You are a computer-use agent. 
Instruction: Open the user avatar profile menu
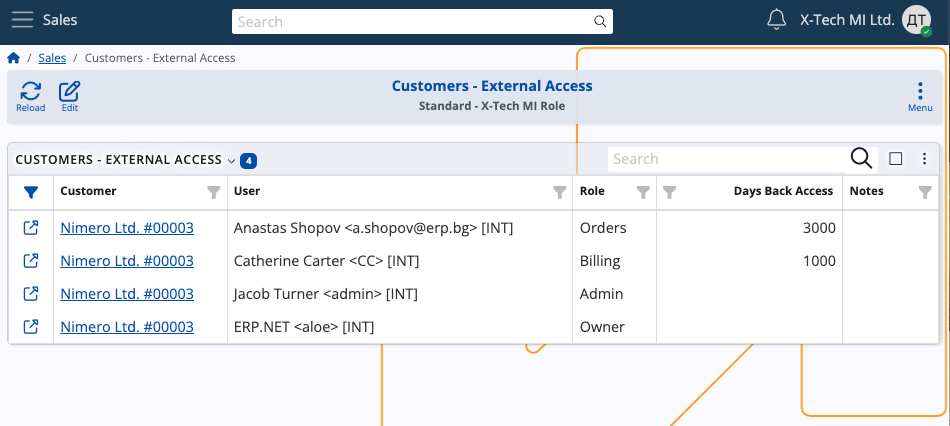pos(916,21)
